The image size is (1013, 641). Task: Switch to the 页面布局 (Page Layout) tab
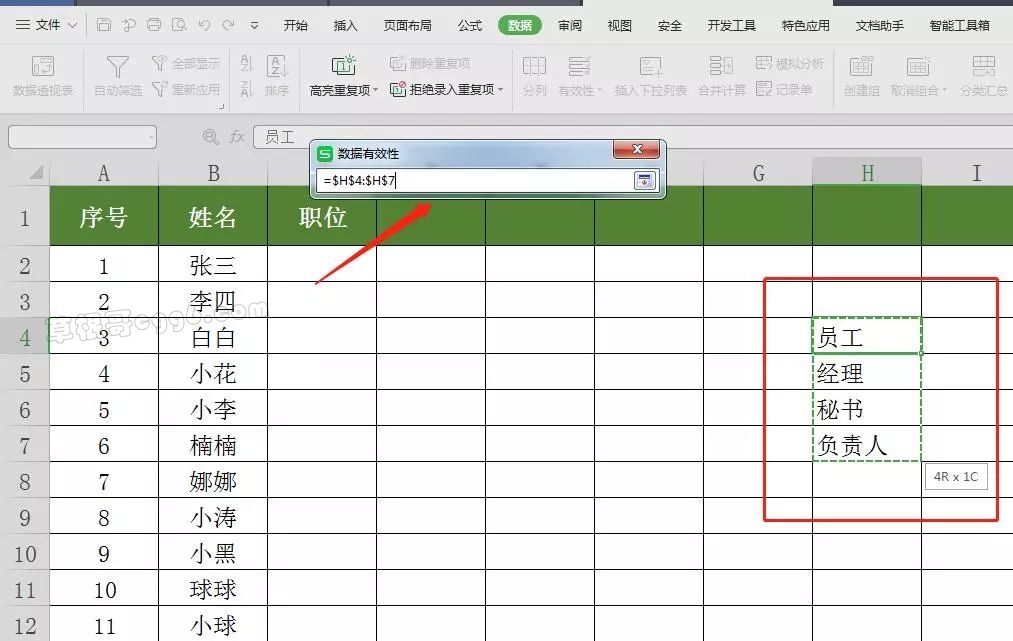(408, 25)
